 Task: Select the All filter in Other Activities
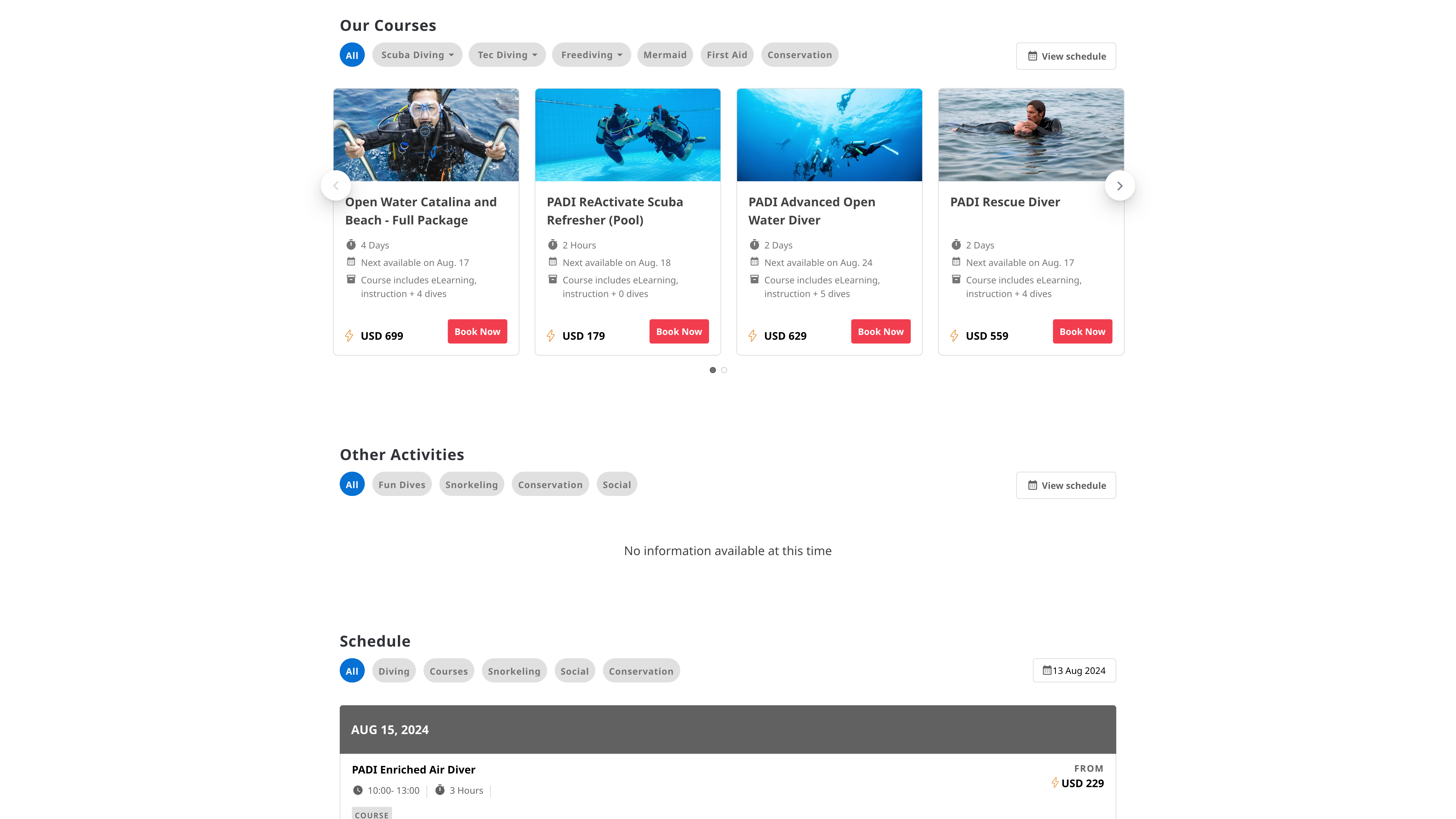point(352,484)
